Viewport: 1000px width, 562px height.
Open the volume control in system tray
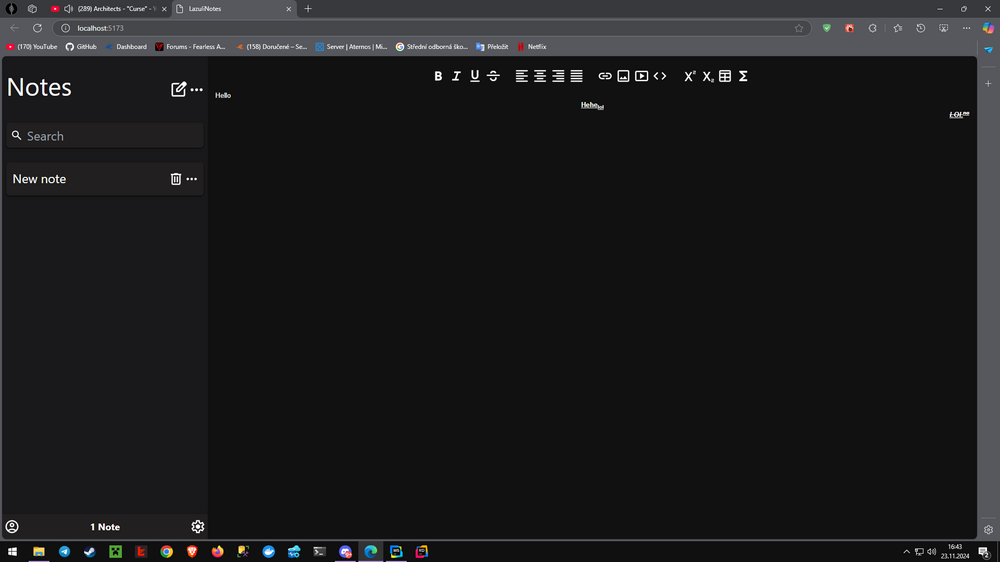click(932, 552)
